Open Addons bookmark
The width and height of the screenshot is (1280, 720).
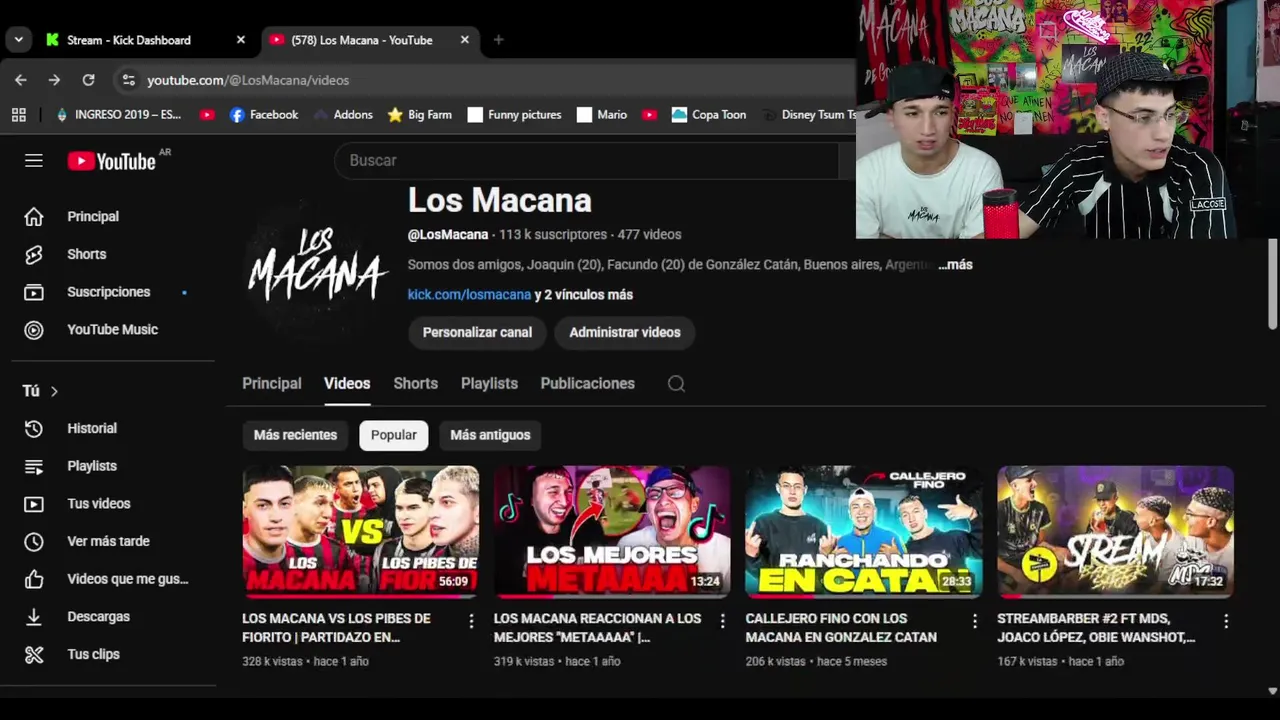coord(343,115)
